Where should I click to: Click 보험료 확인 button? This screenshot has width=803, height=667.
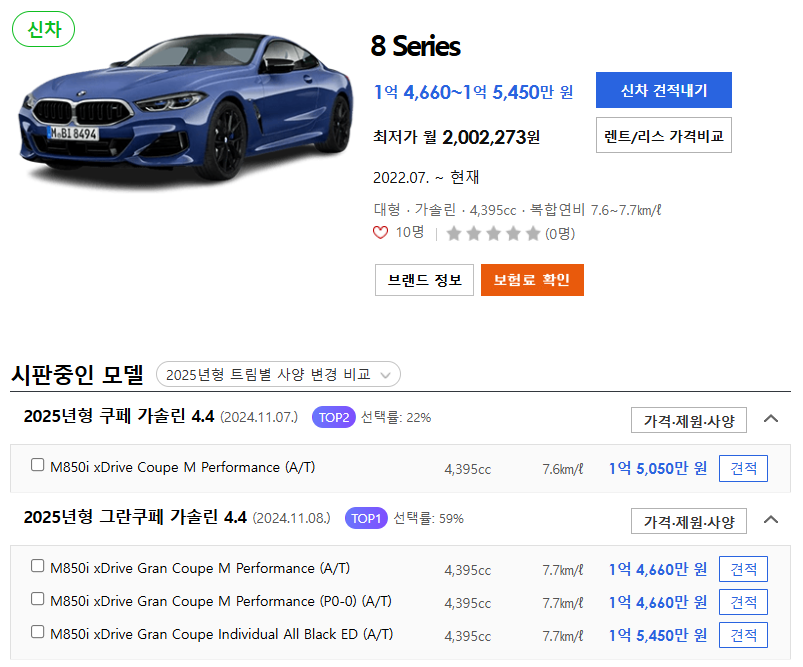(x=532, y=280)
